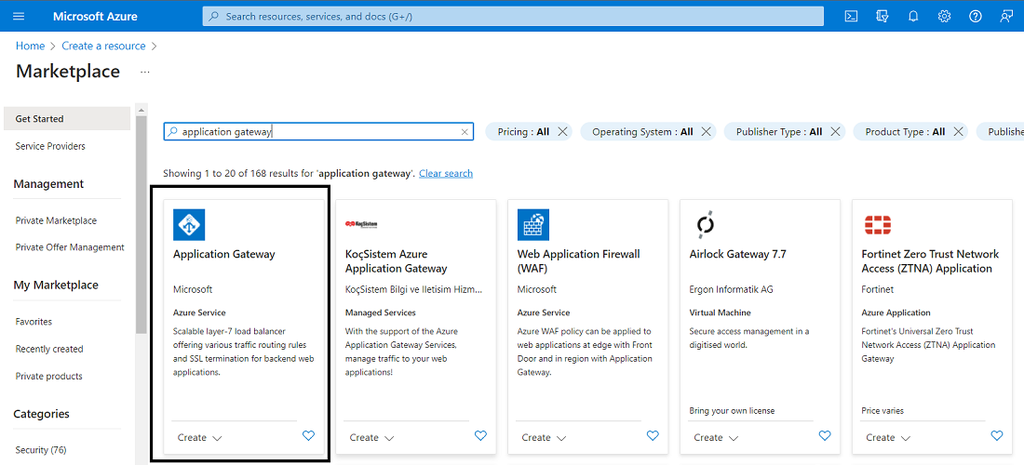This screenshot has height=465, width=1024.
Task: Open the hamburger portal menu
Action: pyautogui.click(x=18, y=16)
